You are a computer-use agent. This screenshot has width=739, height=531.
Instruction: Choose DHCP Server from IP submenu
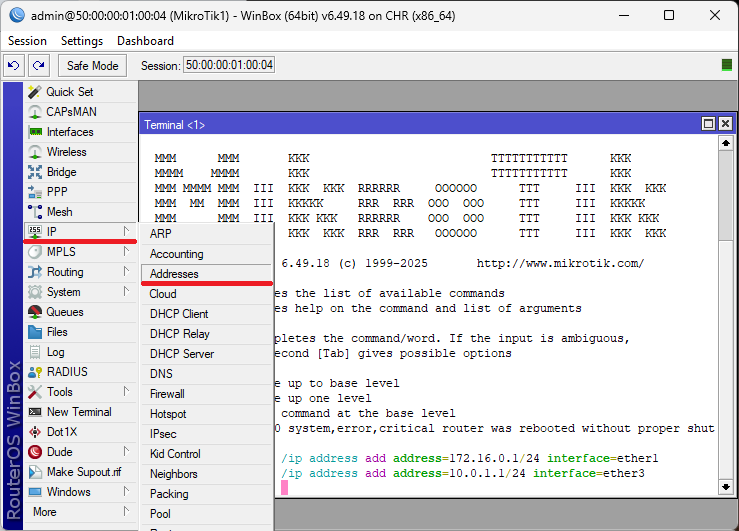point(182,354)
